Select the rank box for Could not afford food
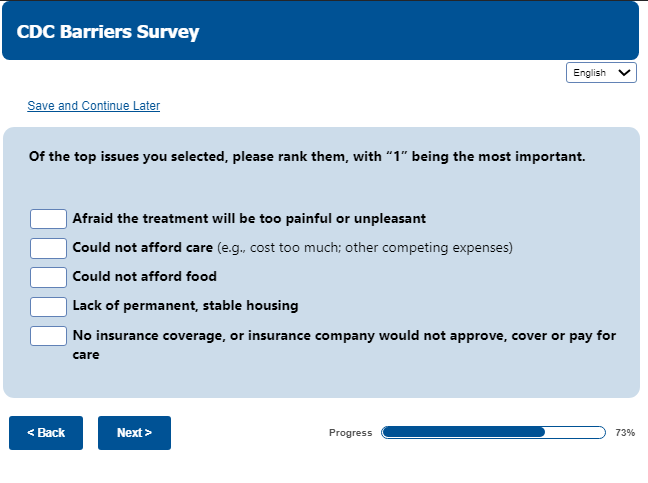Image resolution: width=648 pixels, height=483 pixels. [48, 277]
